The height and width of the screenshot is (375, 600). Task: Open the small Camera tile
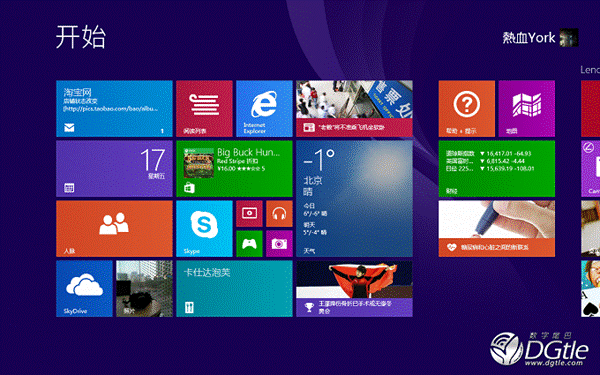click(279, 244)
